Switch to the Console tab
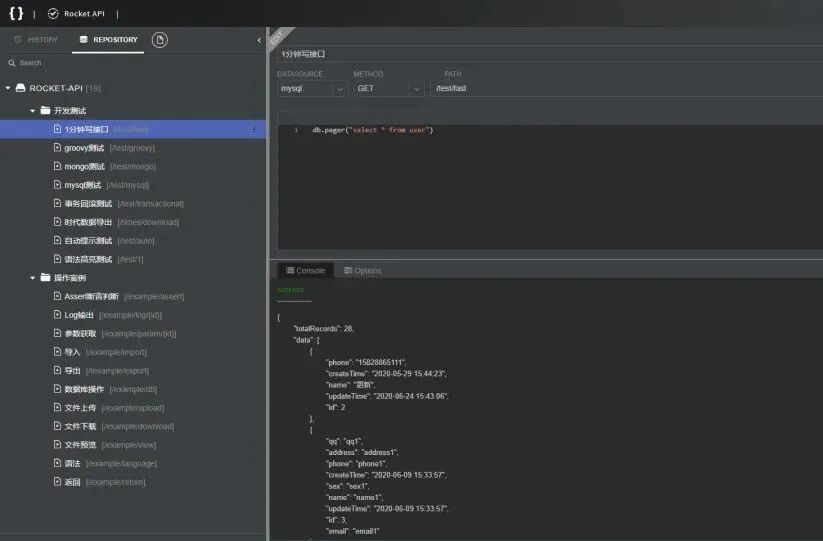Screen dimensions: 823x541 (305, 271)
